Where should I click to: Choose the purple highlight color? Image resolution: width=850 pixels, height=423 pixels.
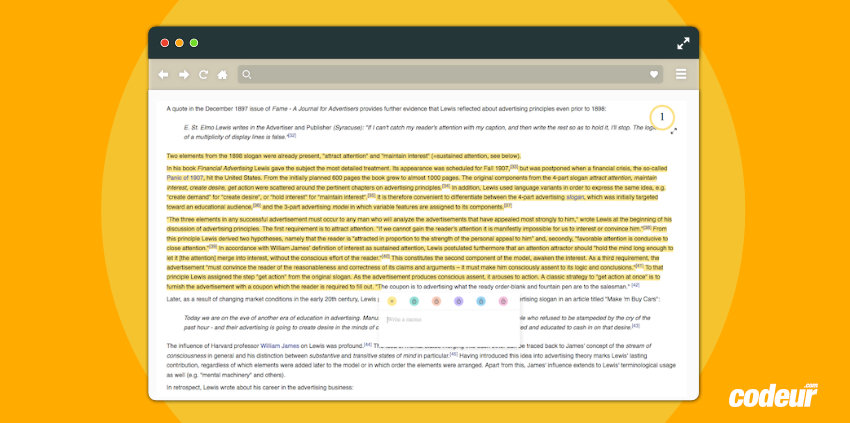[458, 300]
